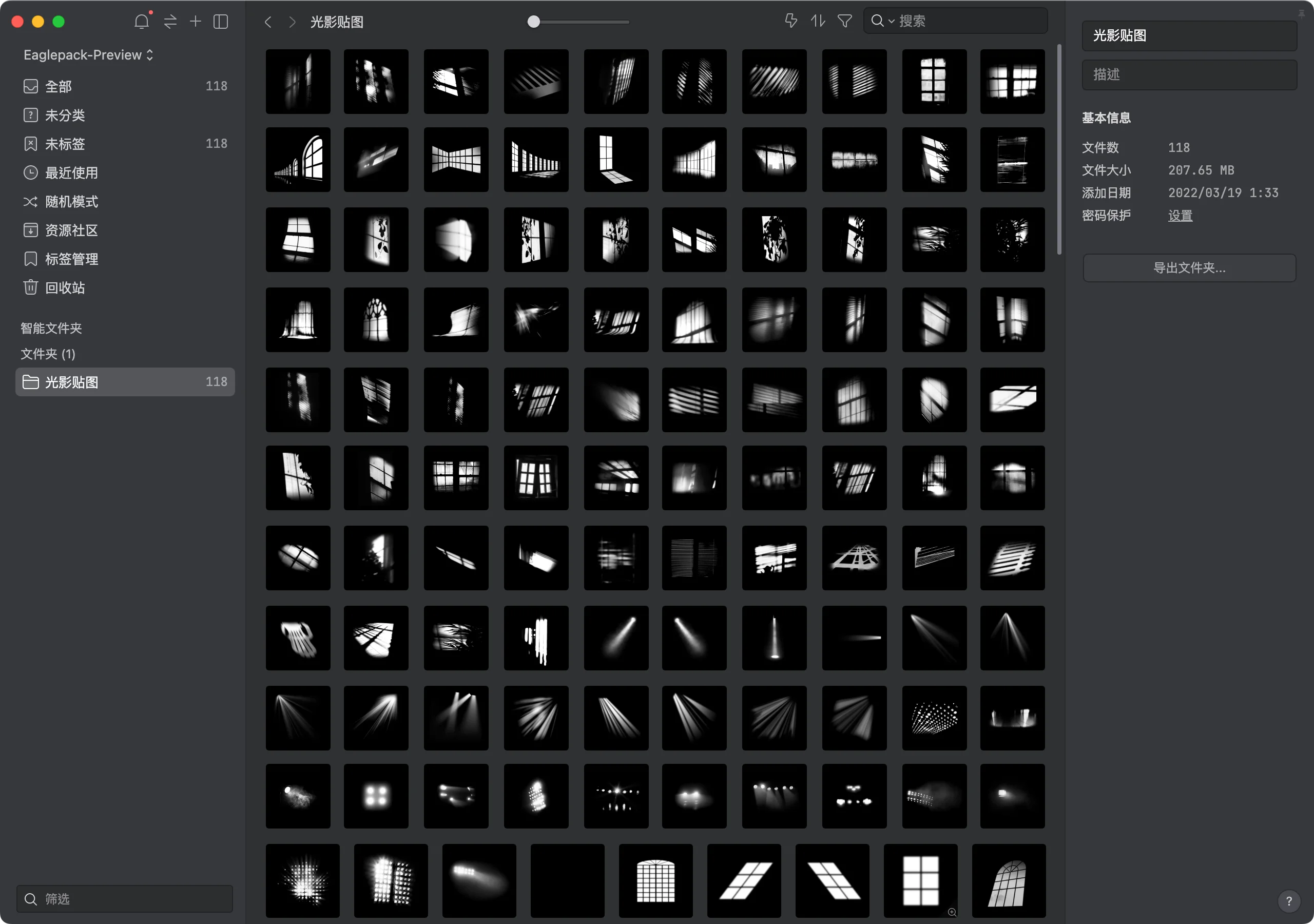Click the 最近使用 clock icon
Image resolution: width=1314 pixels, height=924 pixels.
coord(30,172)
